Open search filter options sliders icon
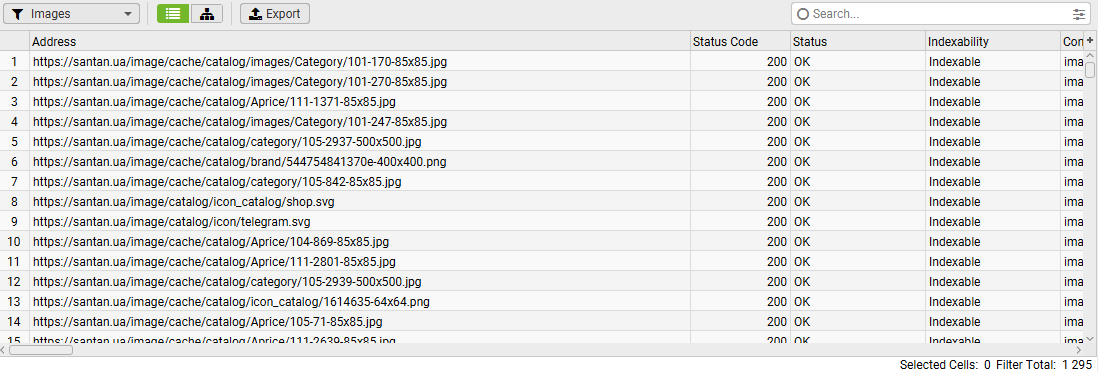The width and height of the screenshot is (1098, 372). point(1078,14)
